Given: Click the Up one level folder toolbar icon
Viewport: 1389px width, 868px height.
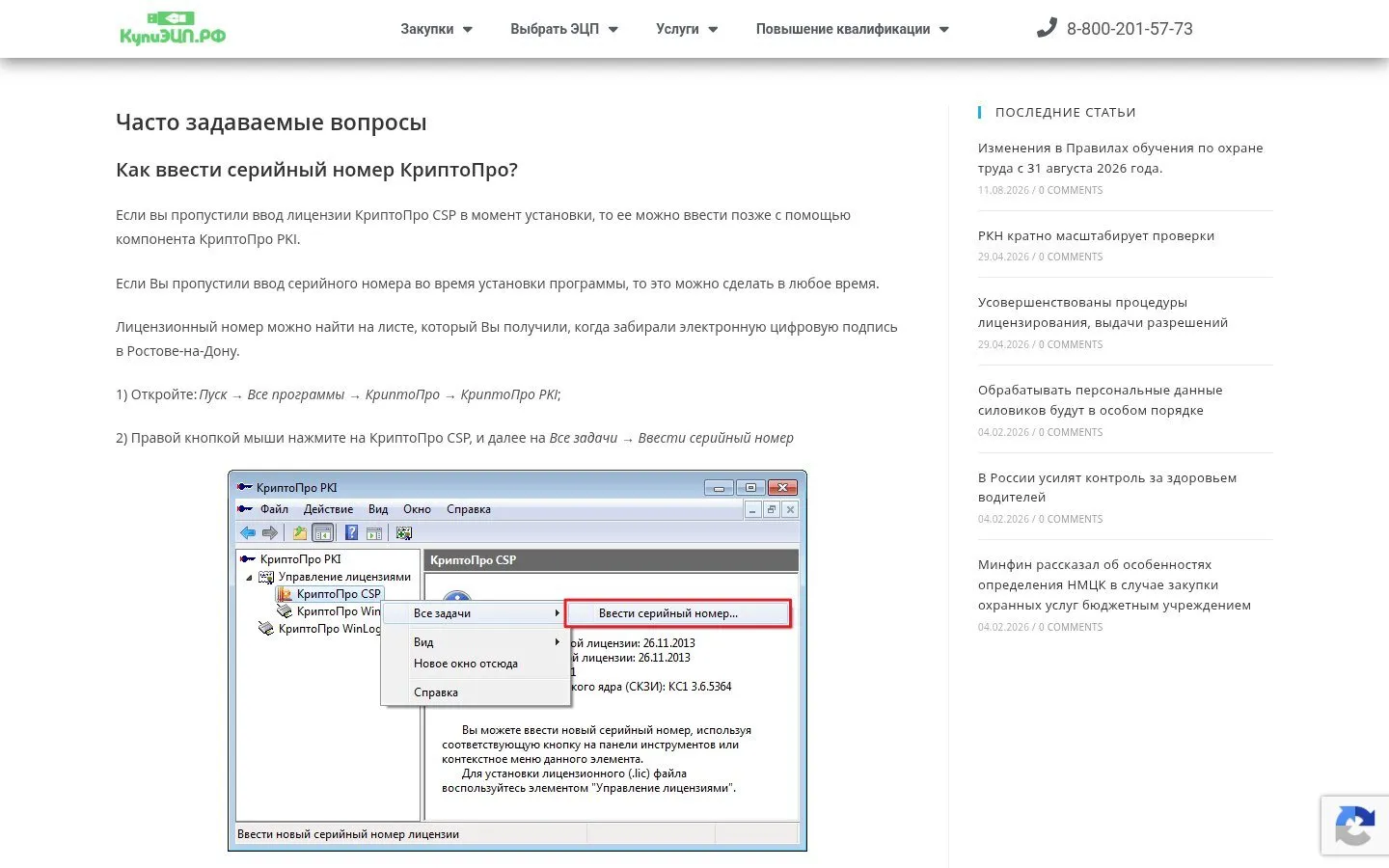Looking at the screenshot, I should tap(300, 532).
